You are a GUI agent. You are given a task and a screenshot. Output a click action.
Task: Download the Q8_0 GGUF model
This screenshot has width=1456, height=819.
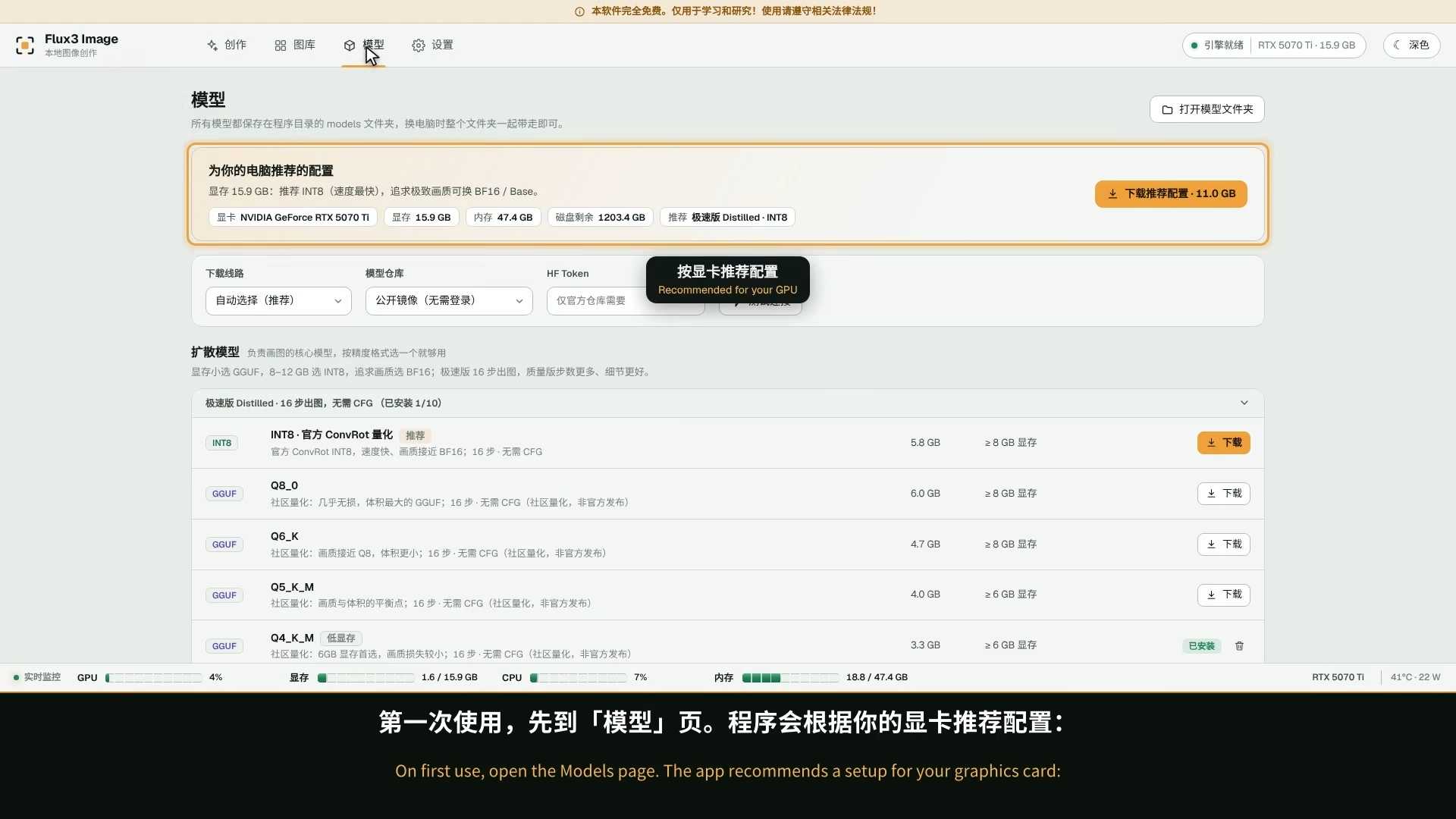pos(1223,494)
